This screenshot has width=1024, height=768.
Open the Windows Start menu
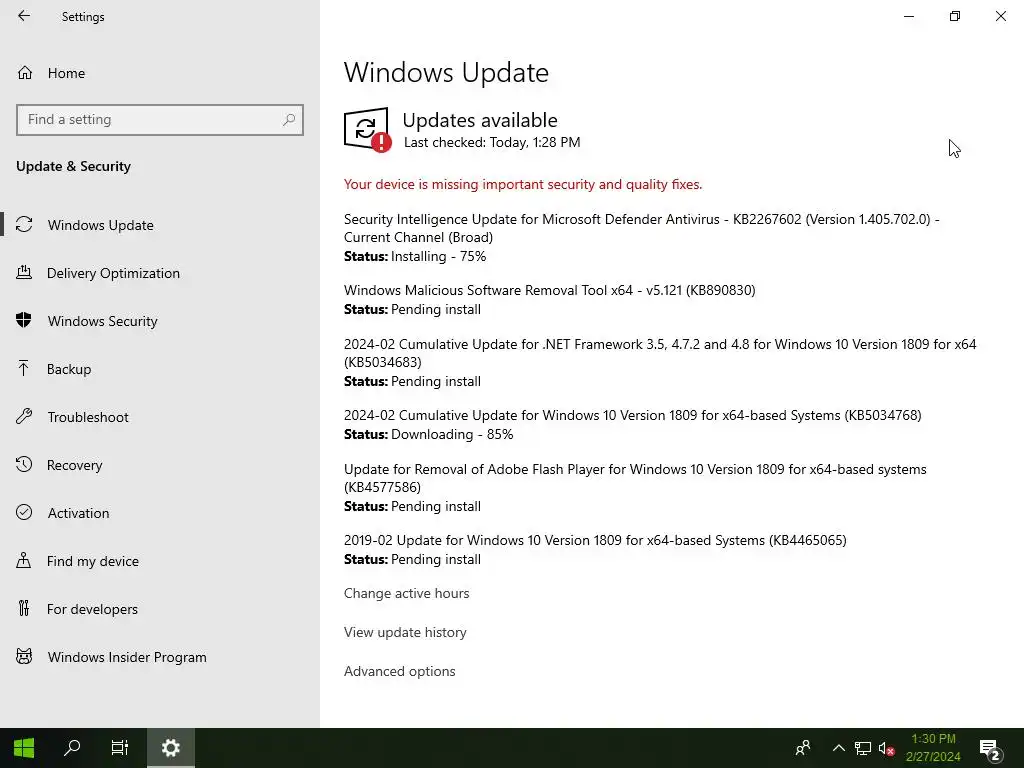click(x=24, y=748)
